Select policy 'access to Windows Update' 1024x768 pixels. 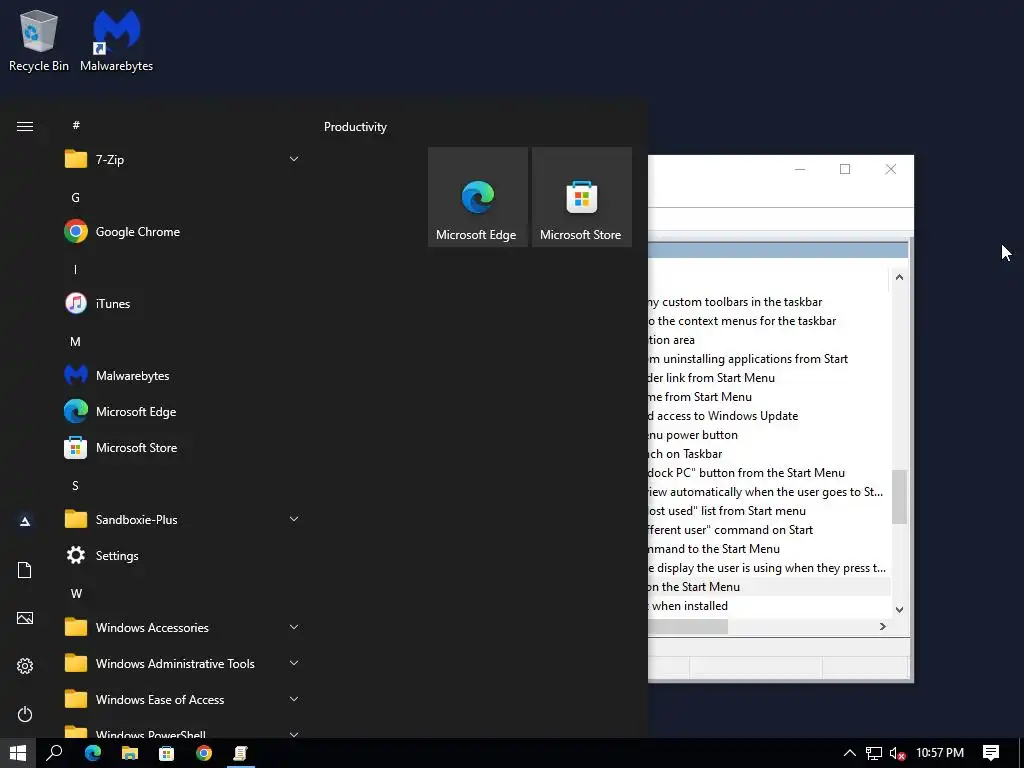tap(768, 415)
